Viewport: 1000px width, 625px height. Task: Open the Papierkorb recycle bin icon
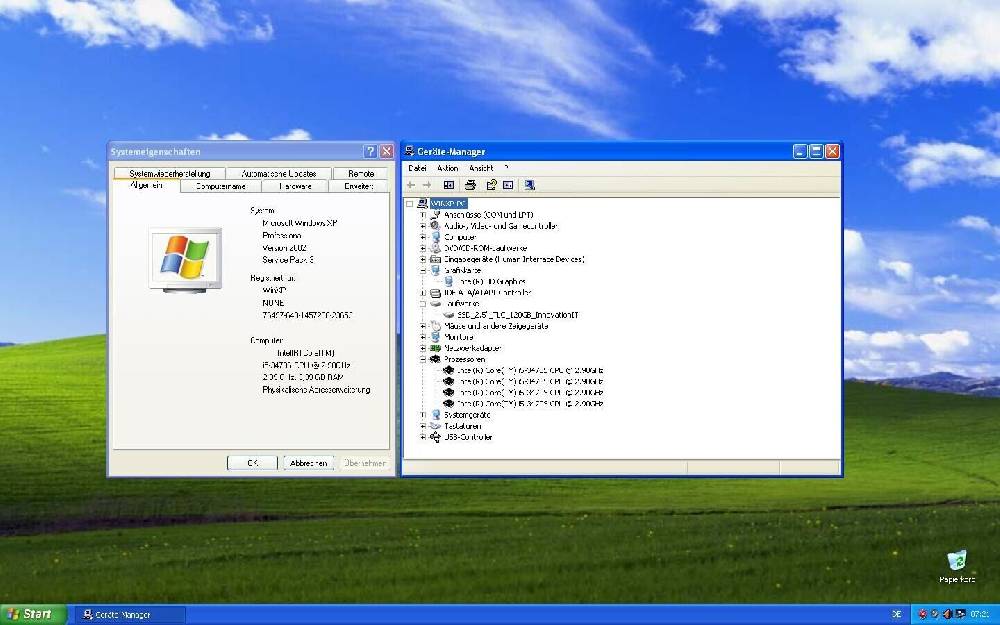[x=957, y=561]
